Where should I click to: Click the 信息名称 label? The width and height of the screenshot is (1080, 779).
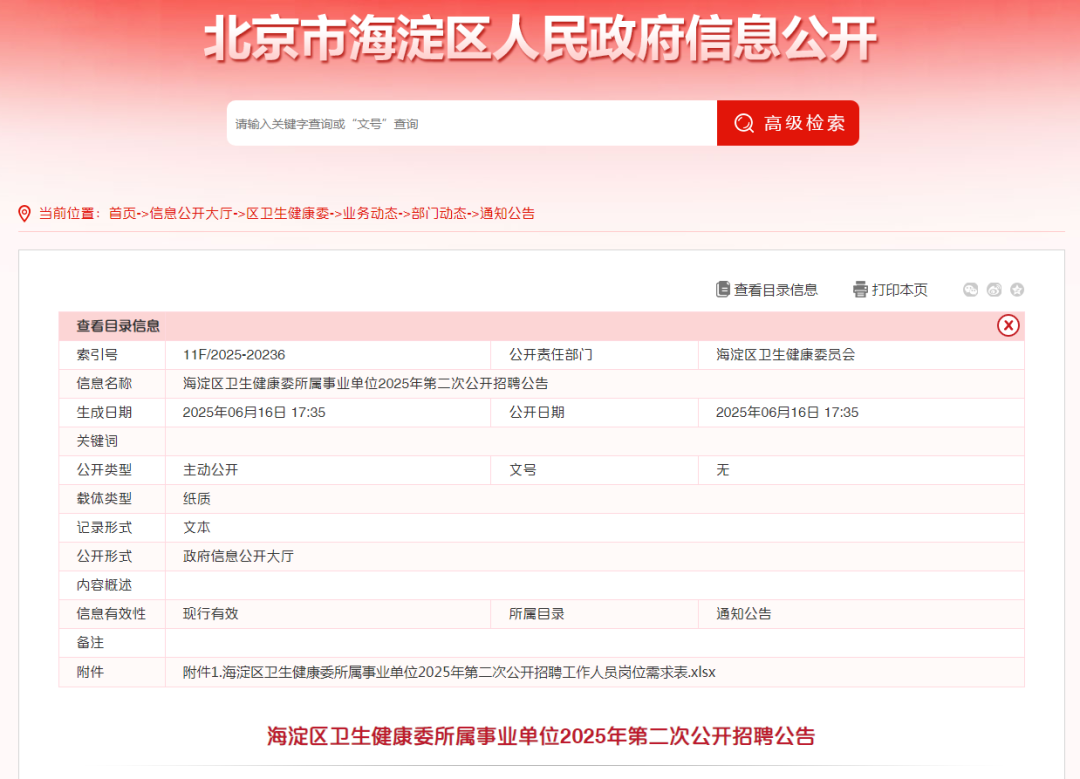pyautogui.click(x=104, y=384)
